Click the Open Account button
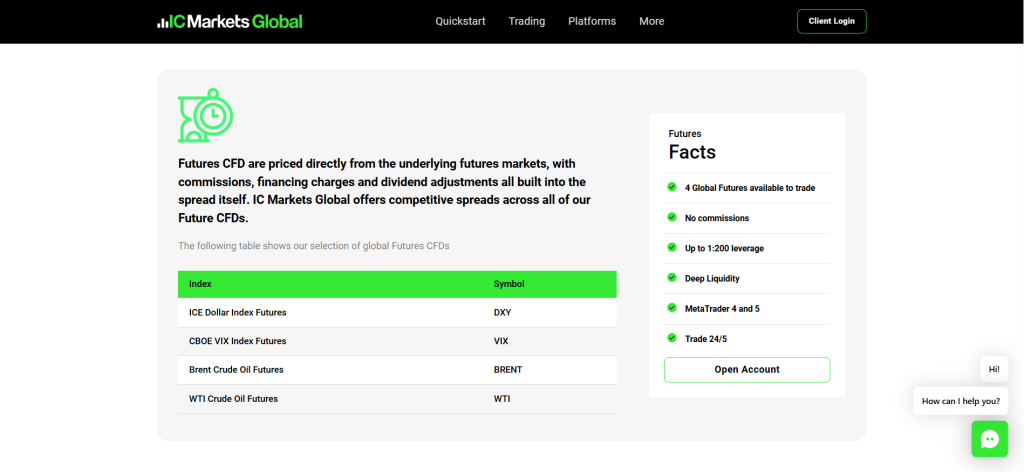 (x=747, y=370)
